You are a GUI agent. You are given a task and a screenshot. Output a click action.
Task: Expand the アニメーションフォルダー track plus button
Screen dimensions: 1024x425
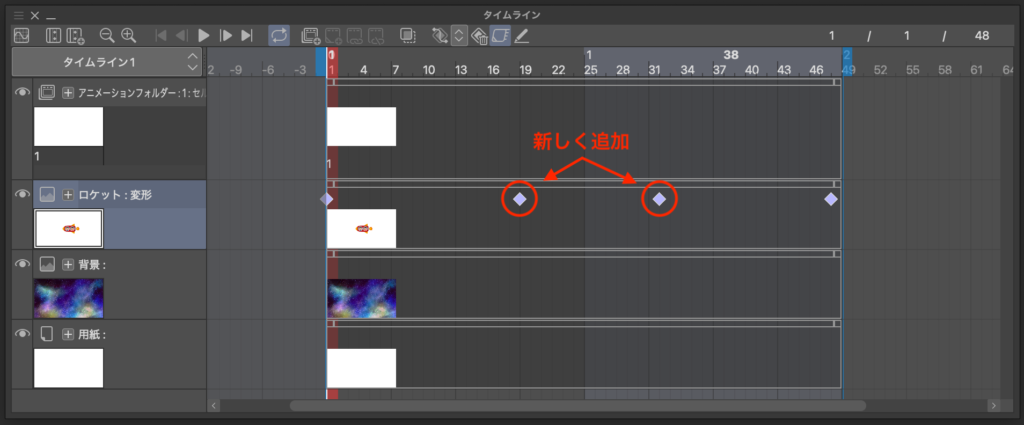tap(68, 92)
